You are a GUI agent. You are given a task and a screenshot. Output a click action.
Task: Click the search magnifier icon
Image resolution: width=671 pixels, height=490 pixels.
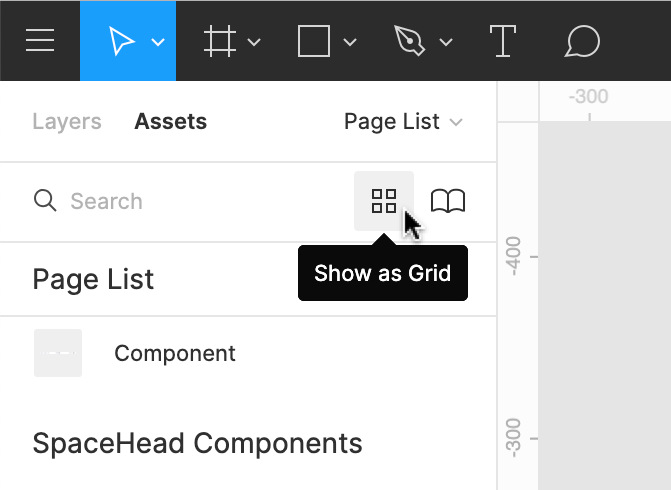tap(45, 201)
